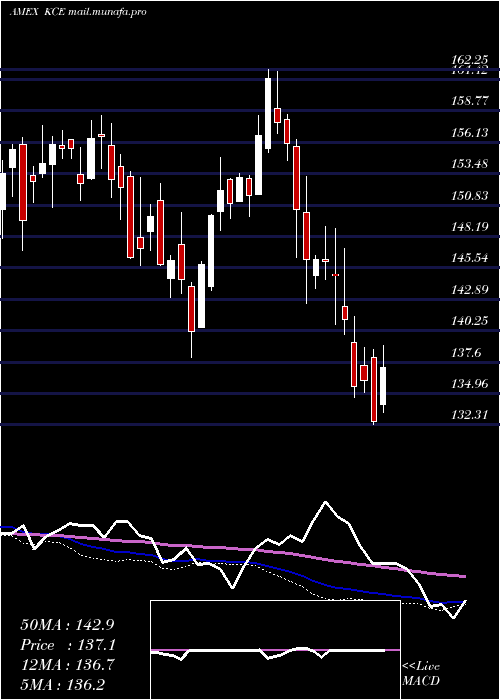
Task: Click the tallest white candle reaching 162.25
Action: coord(268,113)
